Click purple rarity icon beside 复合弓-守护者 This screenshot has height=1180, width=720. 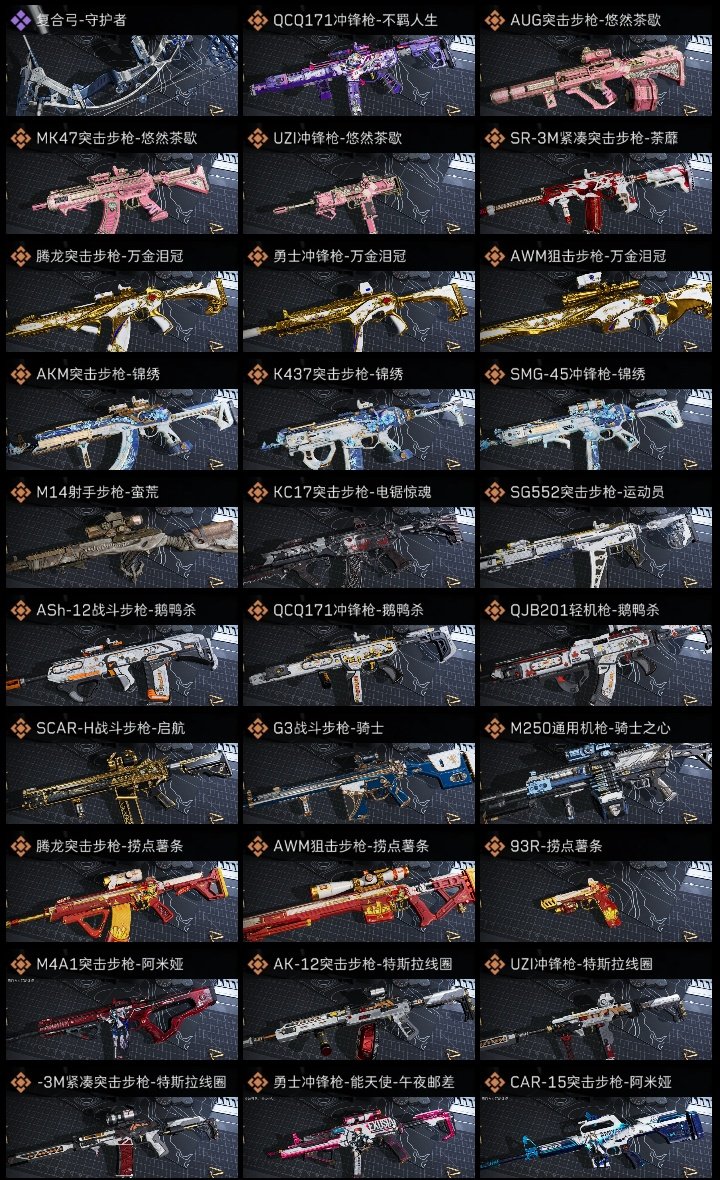point(20,20)
